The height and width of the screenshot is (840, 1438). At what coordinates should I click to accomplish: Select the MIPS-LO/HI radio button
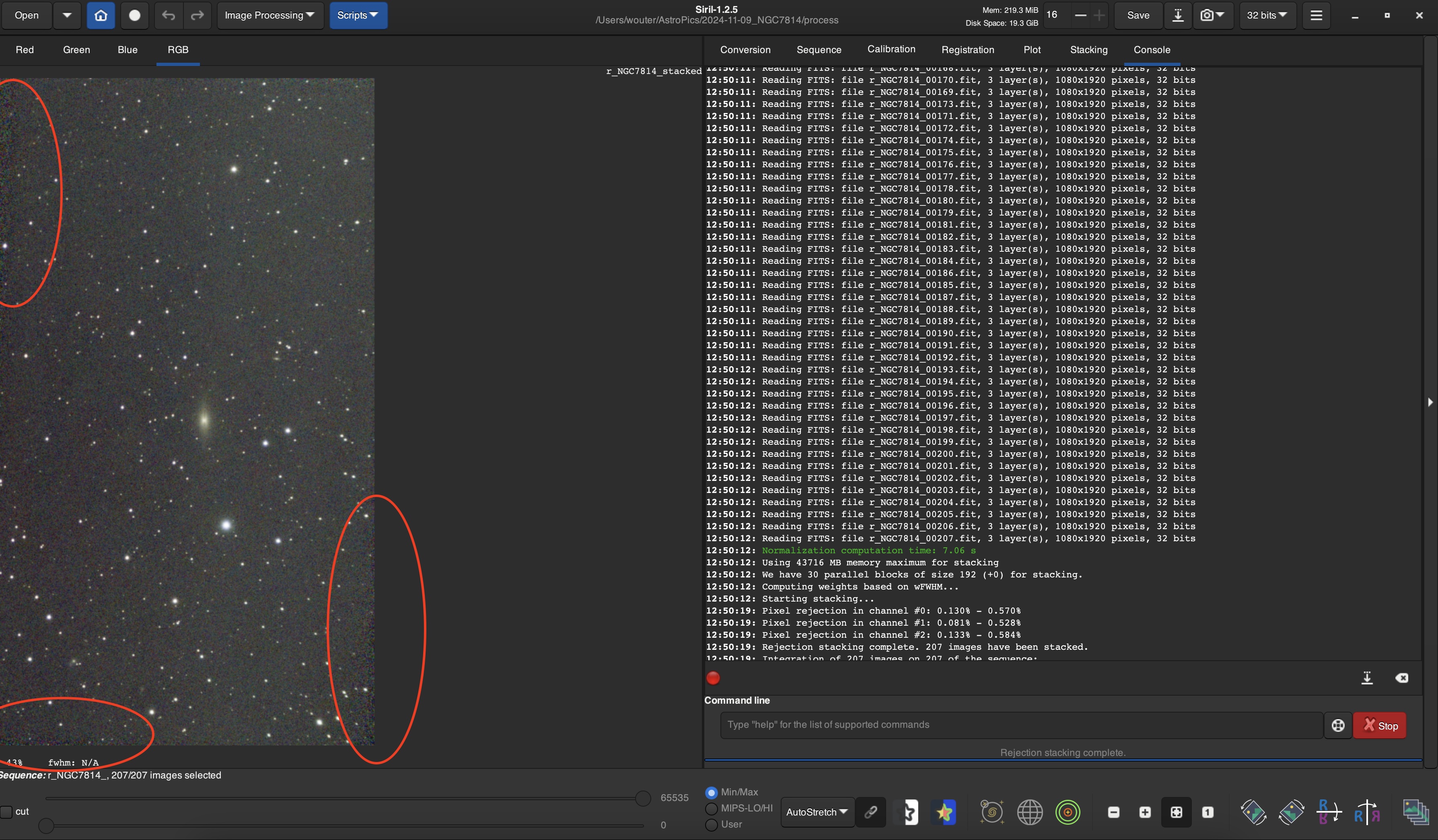(711, 808)
